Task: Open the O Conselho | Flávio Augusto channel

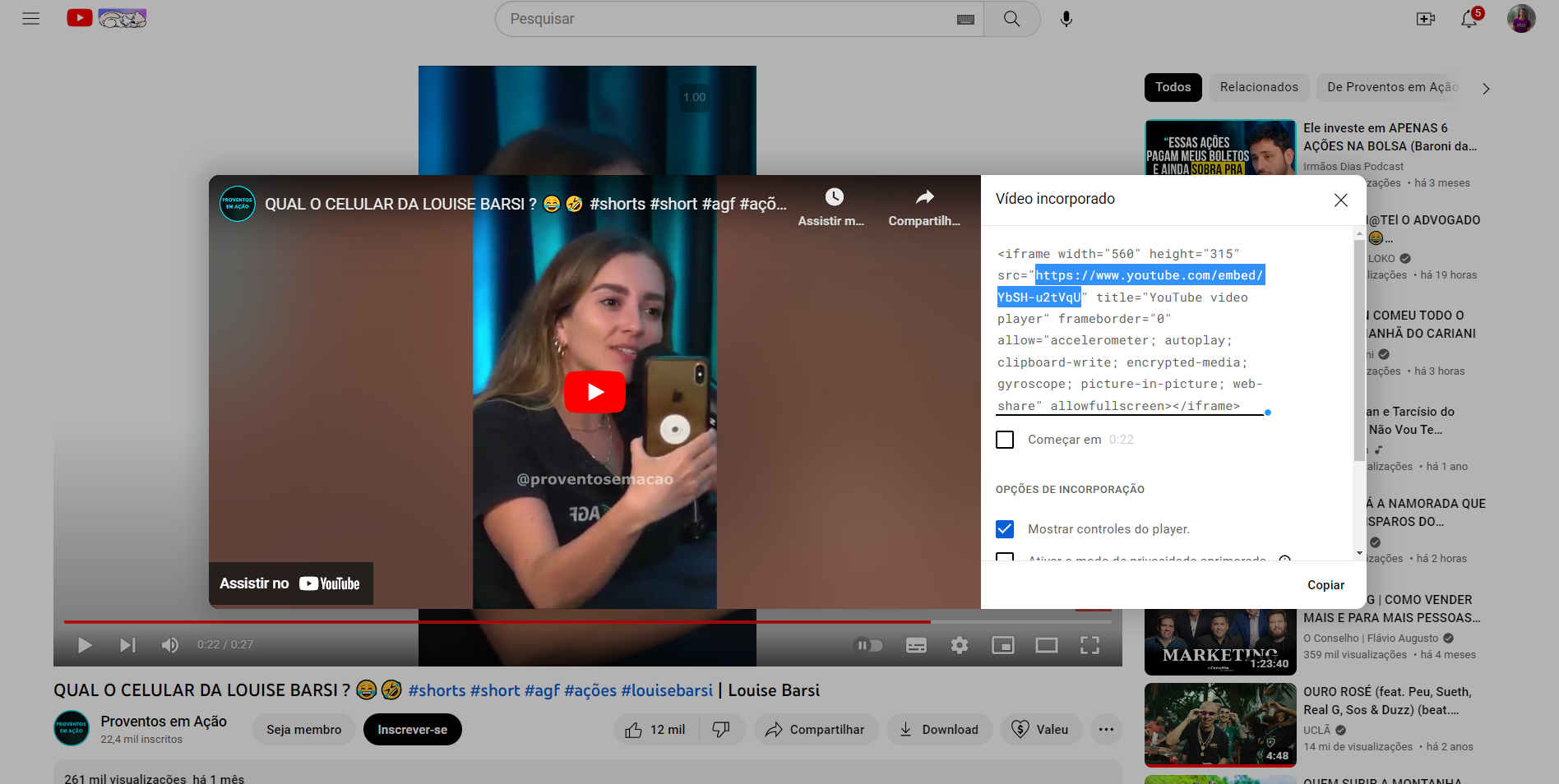Action: pos(1371,639)
